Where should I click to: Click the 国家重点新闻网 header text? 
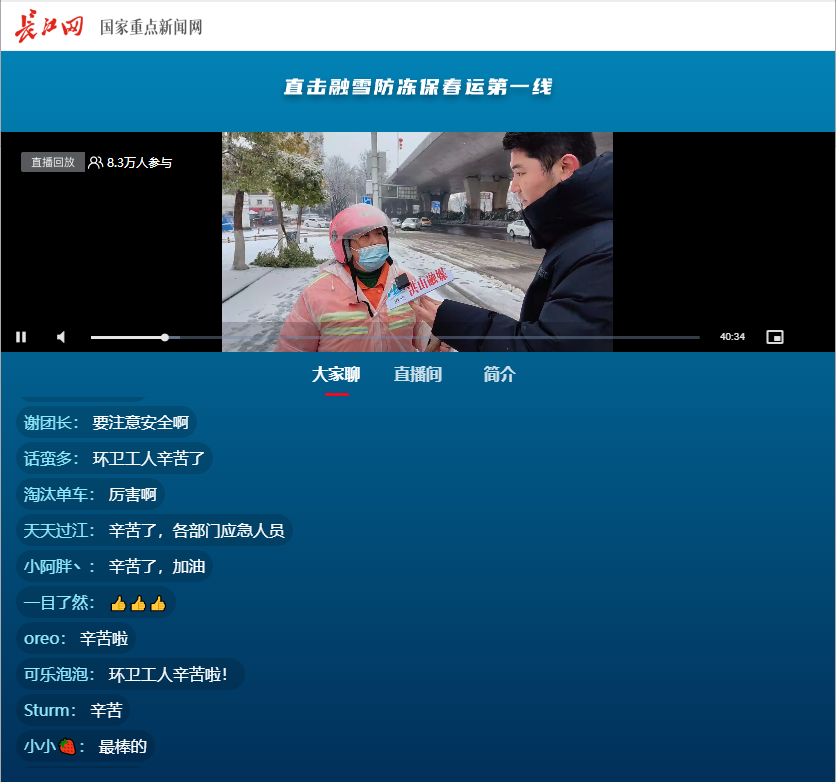(x=151, y=27)
